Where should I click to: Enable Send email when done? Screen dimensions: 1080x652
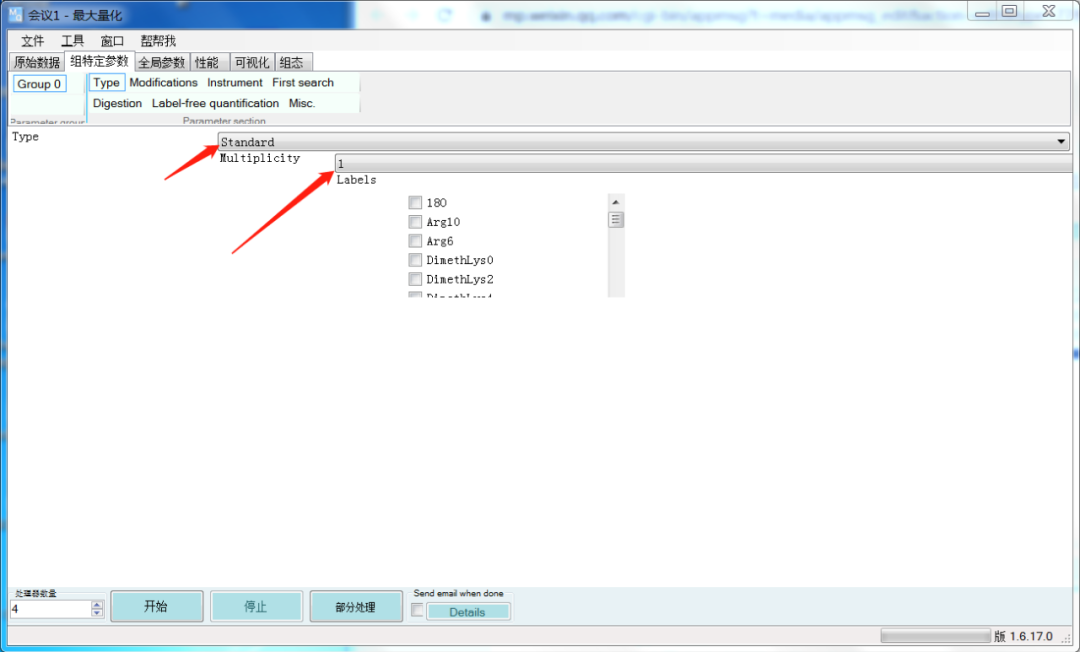[x=416, y=608]
